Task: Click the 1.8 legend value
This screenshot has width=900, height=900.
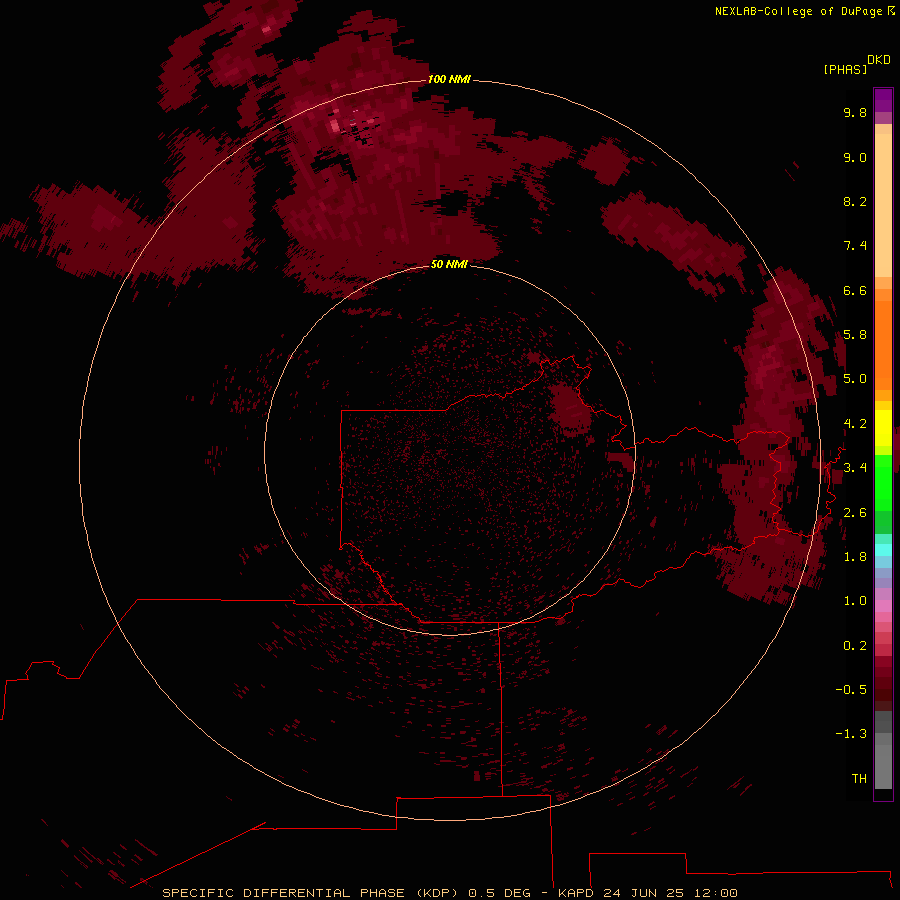Action: [855, 557]
